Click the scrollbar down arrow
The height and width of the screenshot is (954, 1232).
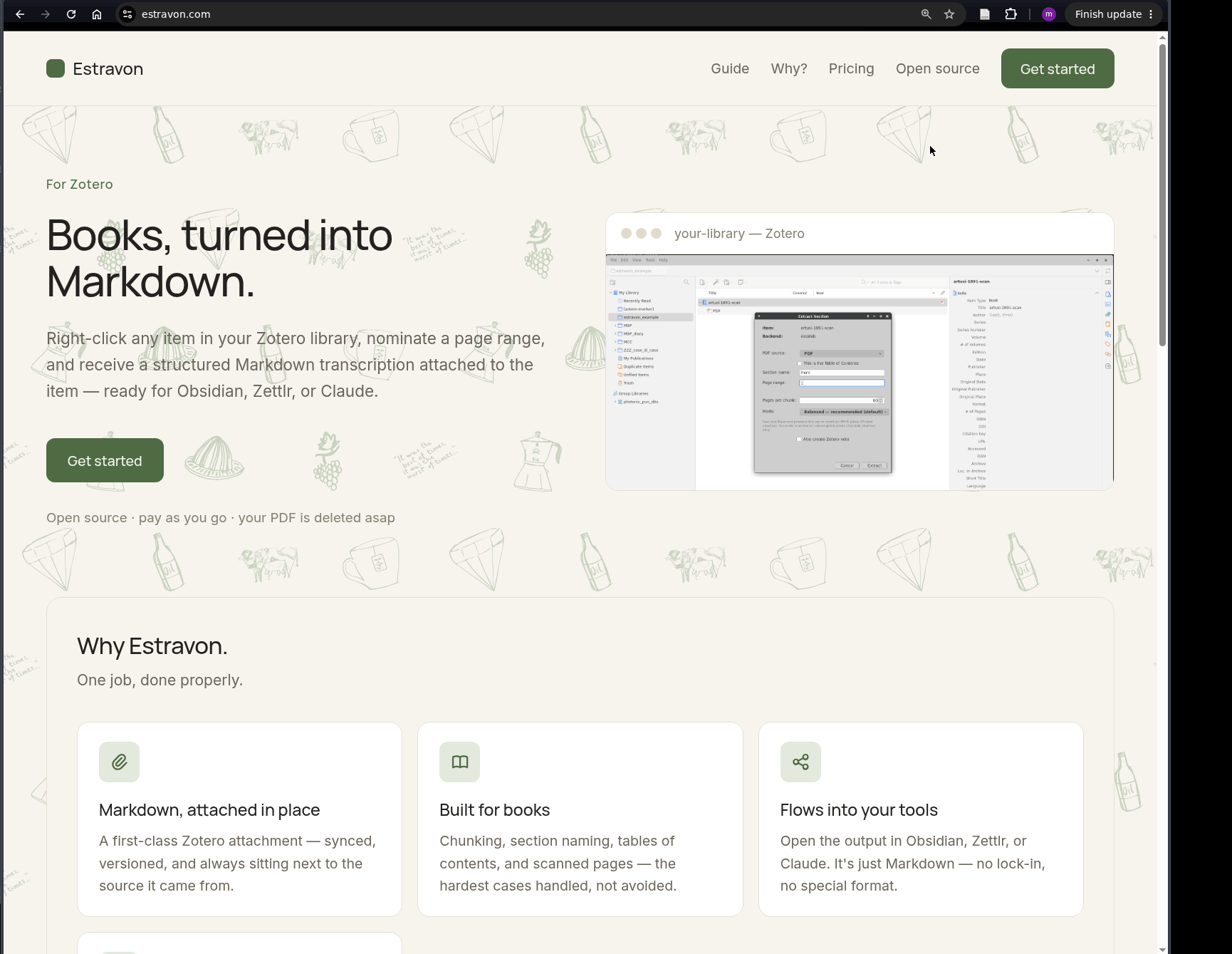click(x=1162, y=949)
